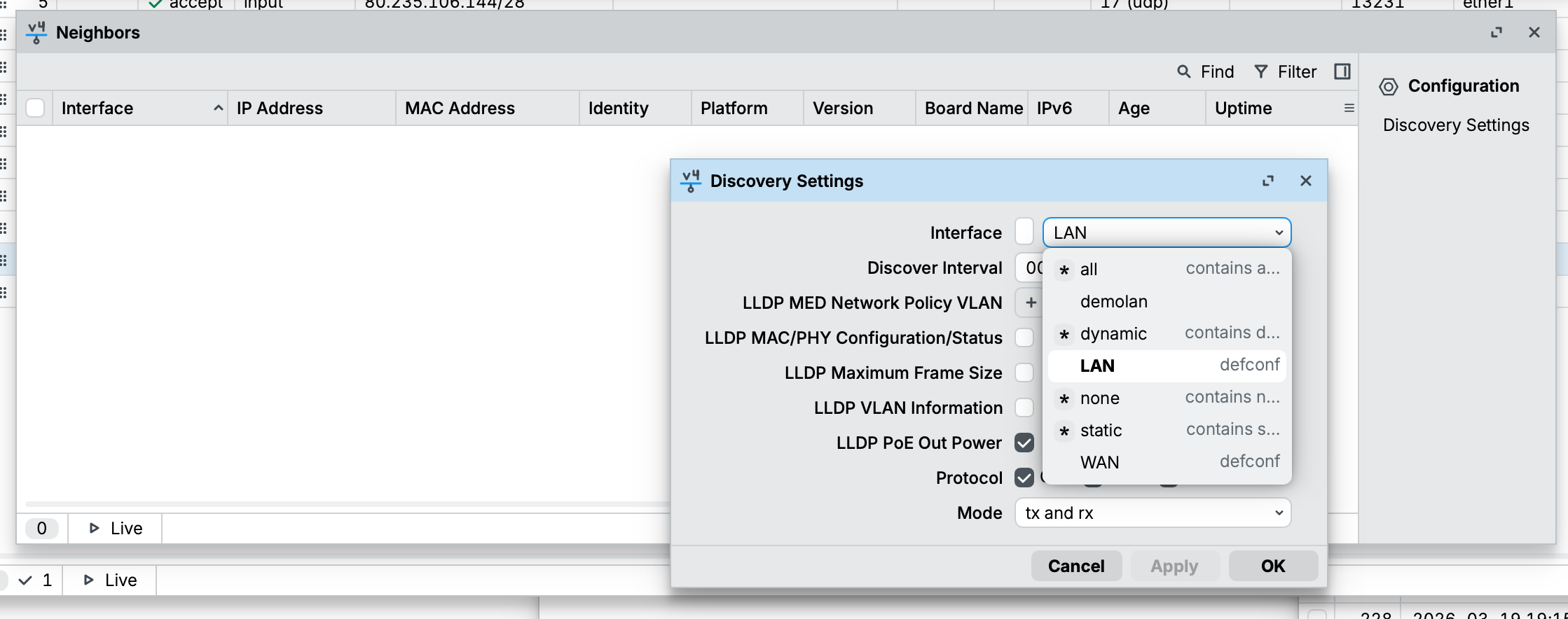This screenshot has width=1568, height=619.
Task: Toggle the side panel layout icon
Action: click(x=1342, y=71)
